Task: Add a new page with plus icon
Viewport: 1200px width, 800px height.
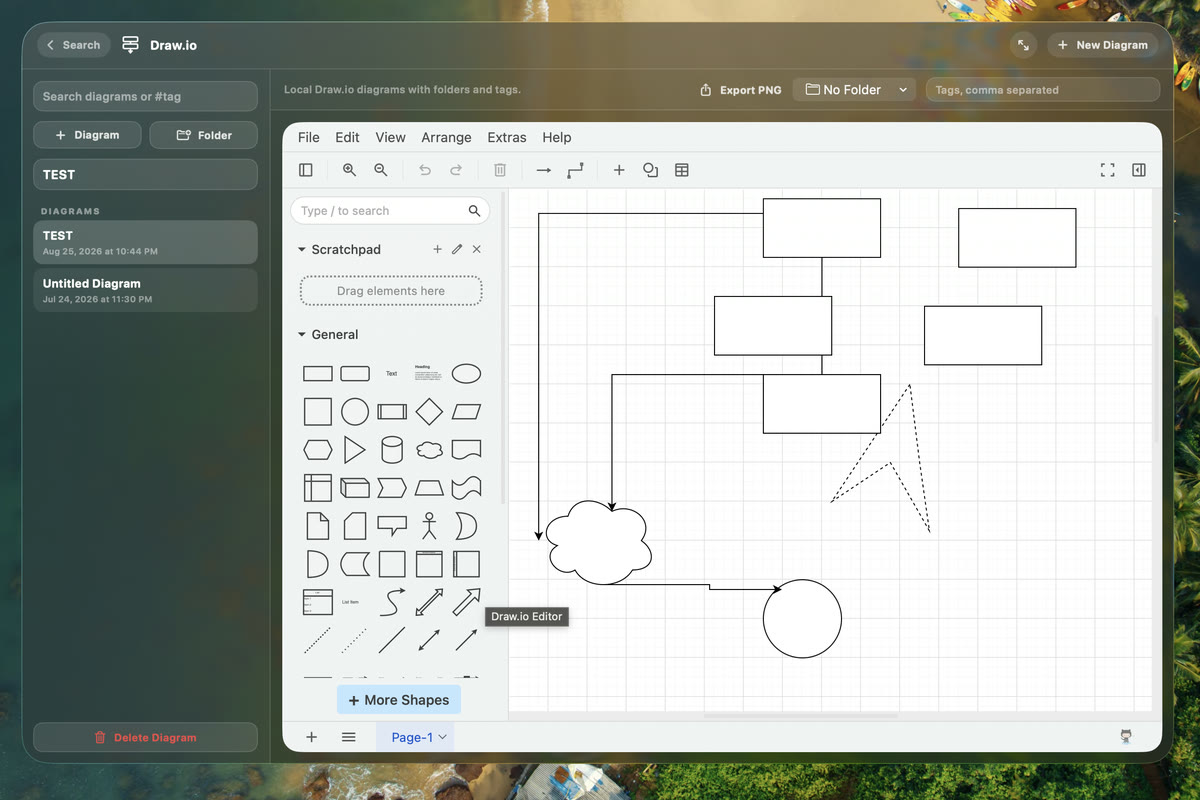Action: [x=311, y=737]
